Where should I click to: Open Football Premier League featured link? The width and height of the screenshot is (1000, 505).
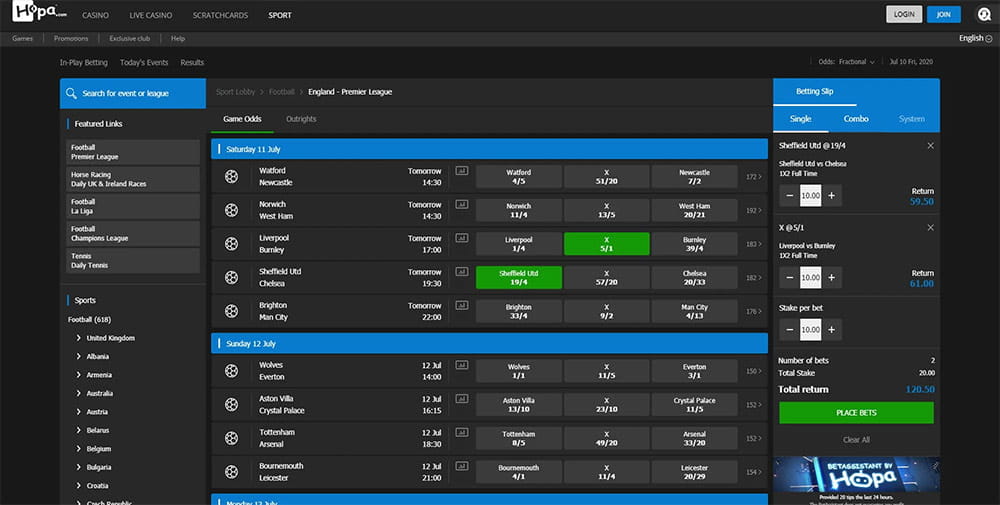coord(133,152)
